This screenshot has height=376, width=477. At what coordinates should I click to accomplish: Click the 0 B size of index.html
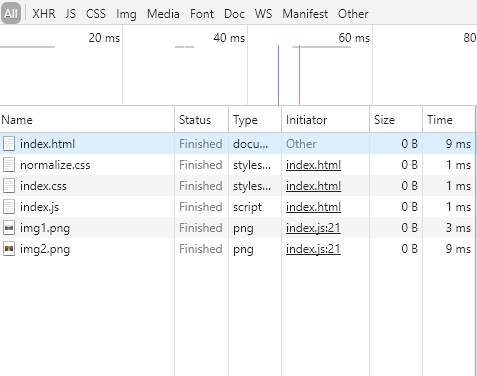[410, 144]
